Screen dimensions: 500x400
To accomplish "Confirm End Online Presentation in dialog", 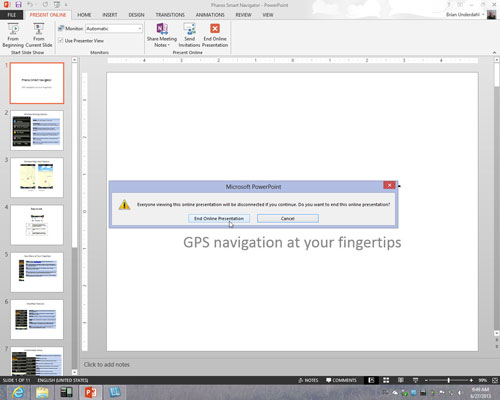I will [x=219, y=218].
